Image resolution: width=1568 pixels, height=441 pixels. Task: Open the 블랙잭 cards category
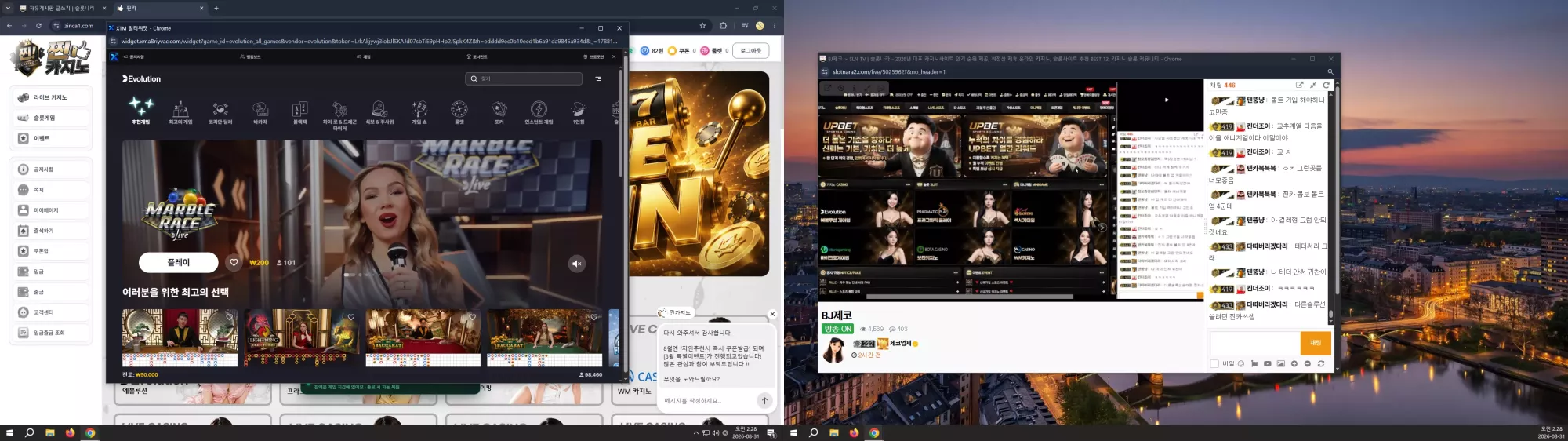pos(299,112)
